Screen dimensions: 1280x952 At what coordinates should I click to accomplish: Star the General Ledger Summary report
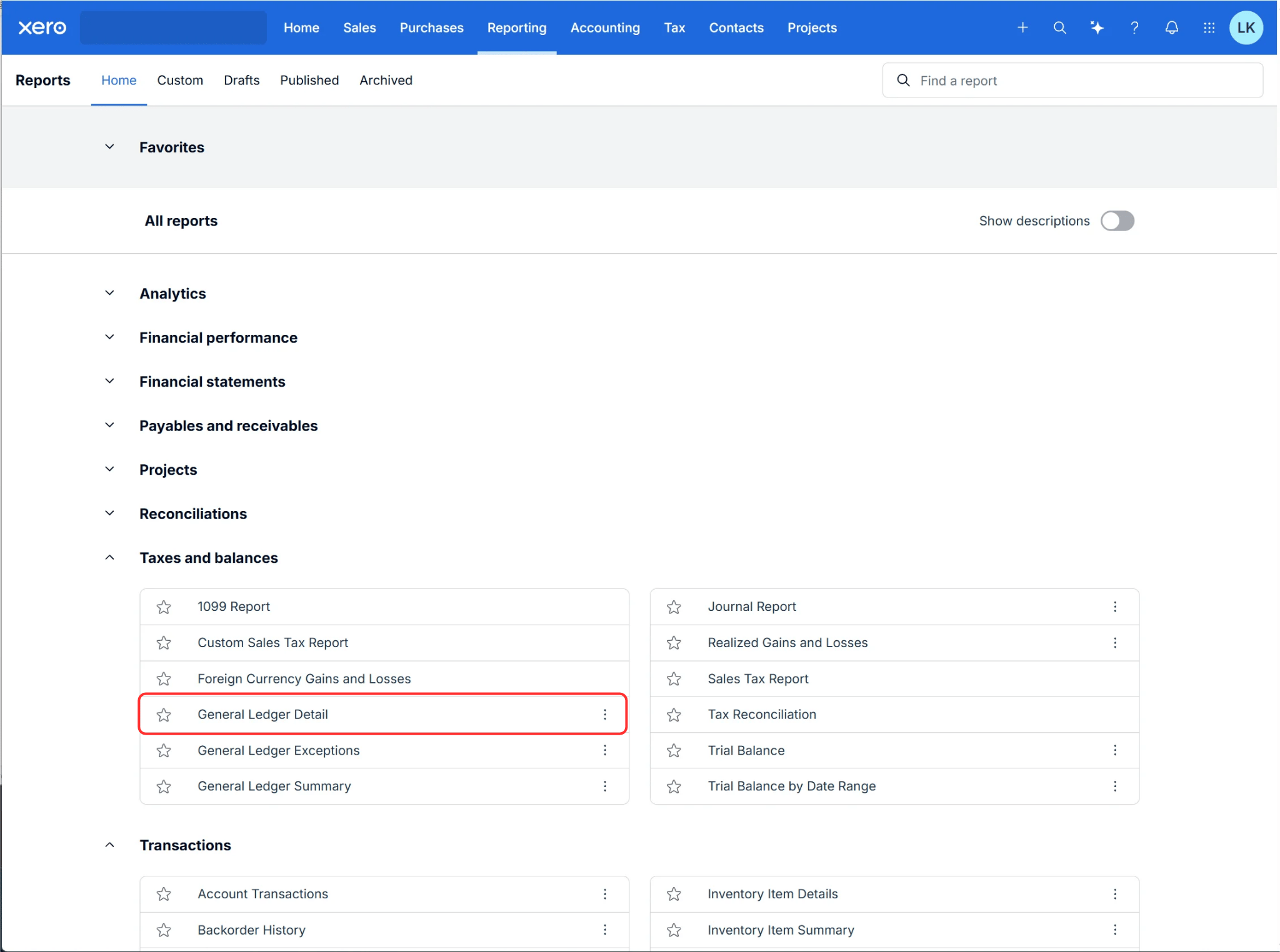tap(164, 786)
